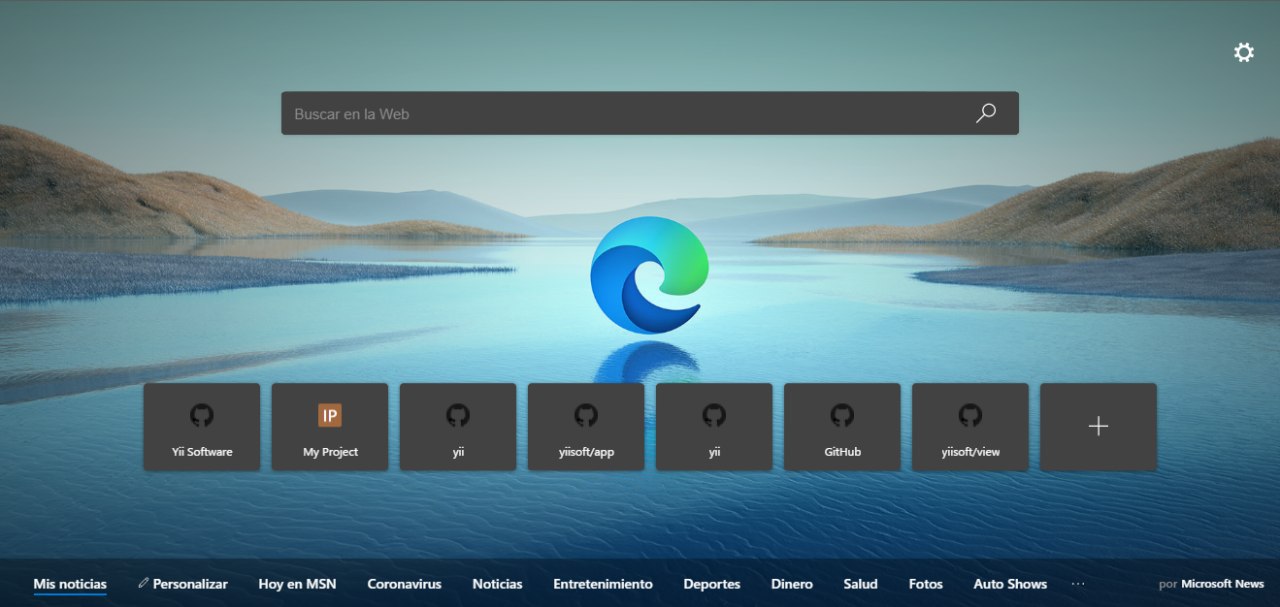
Task: Open the Yii Software quick link tile
Action: tap(202, 427)
